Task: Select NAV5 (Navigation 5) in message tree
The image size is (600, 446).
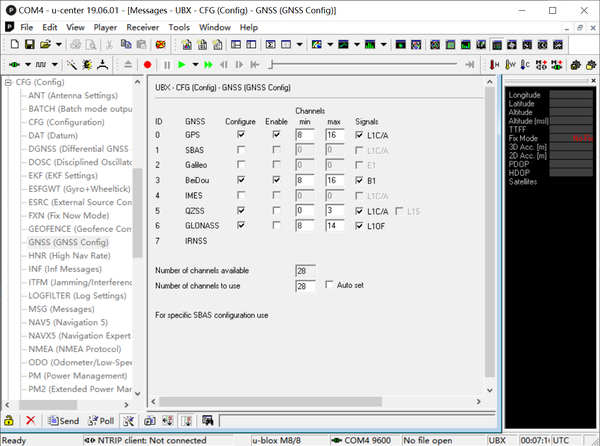Action: [x=67, y=323]
